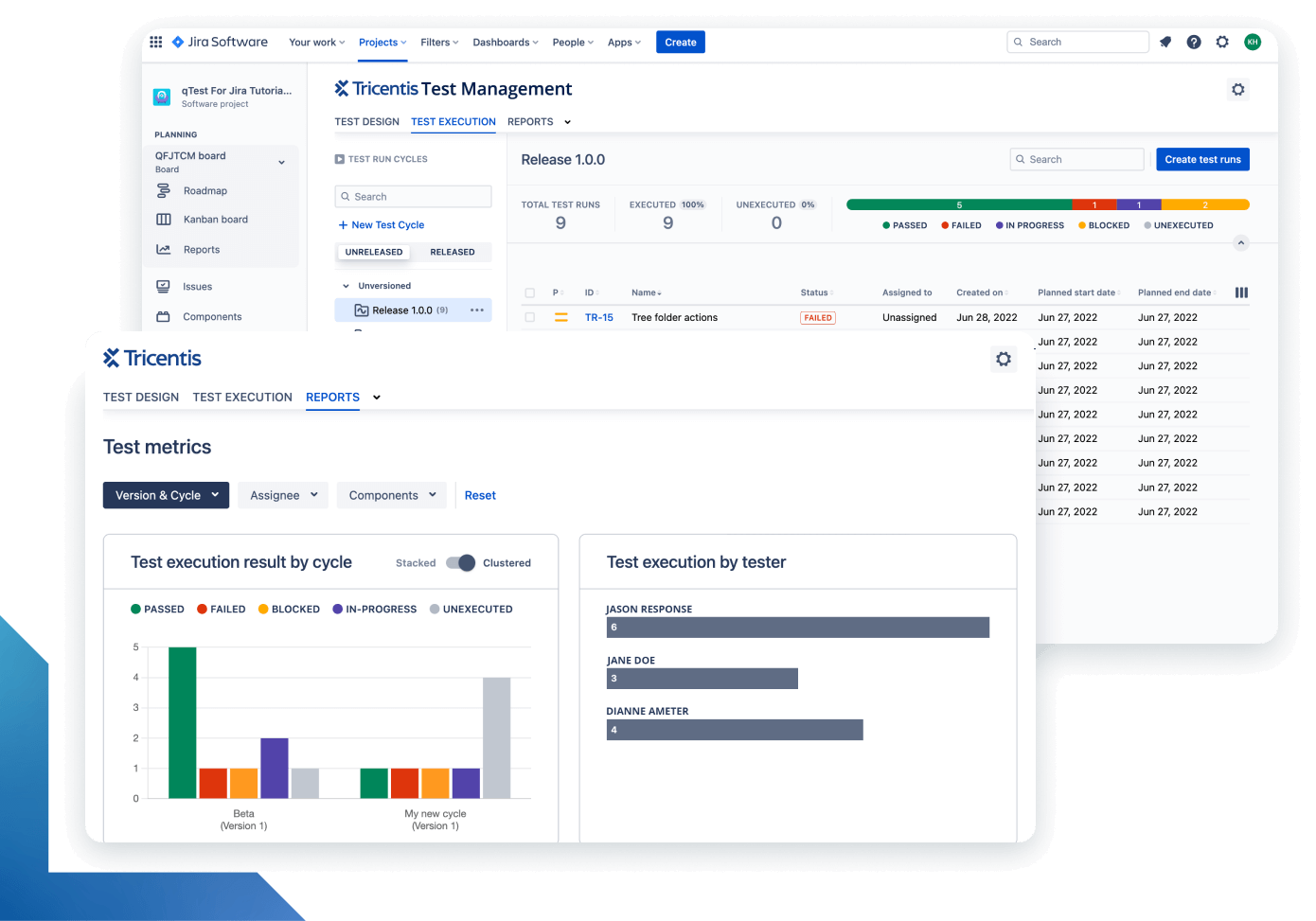Screen dimensions: 1316x921
Task: Click the front Tricentis panel settings gear
Action: coord(1004,359)
